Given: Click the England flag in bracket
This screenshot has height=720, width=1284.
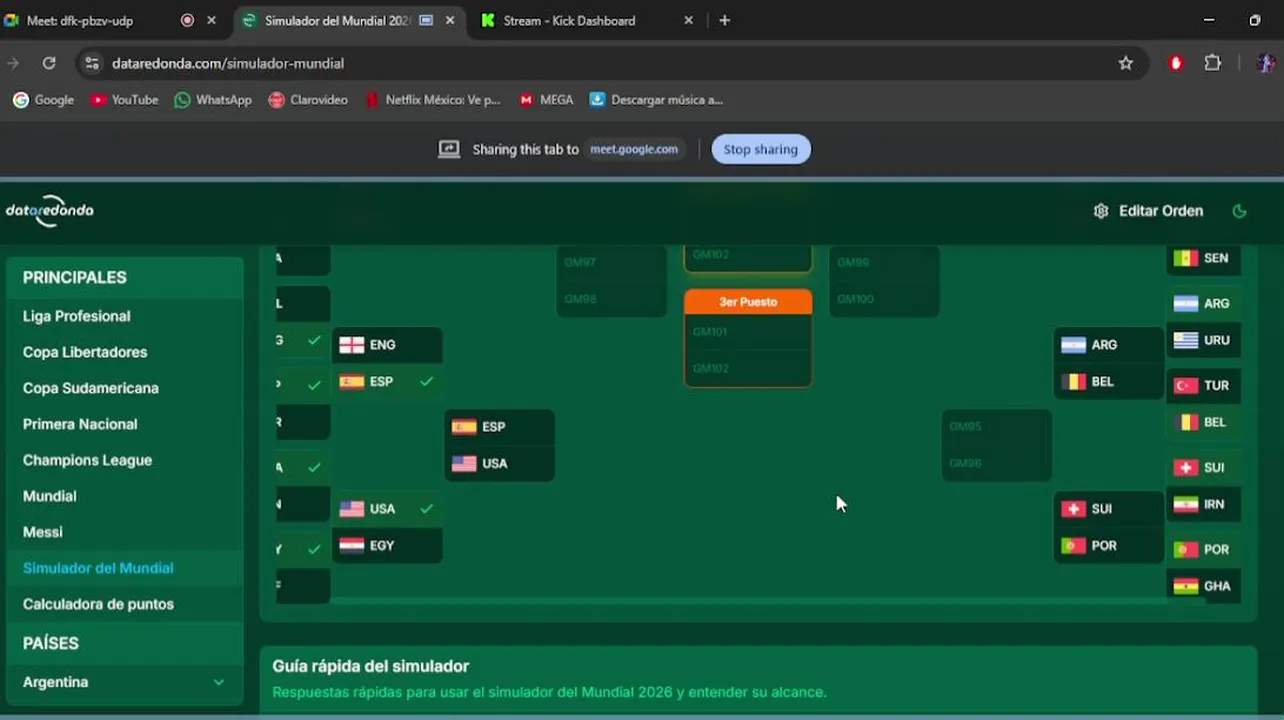Looking at the screenshot, I should click(x=351, y=345).
